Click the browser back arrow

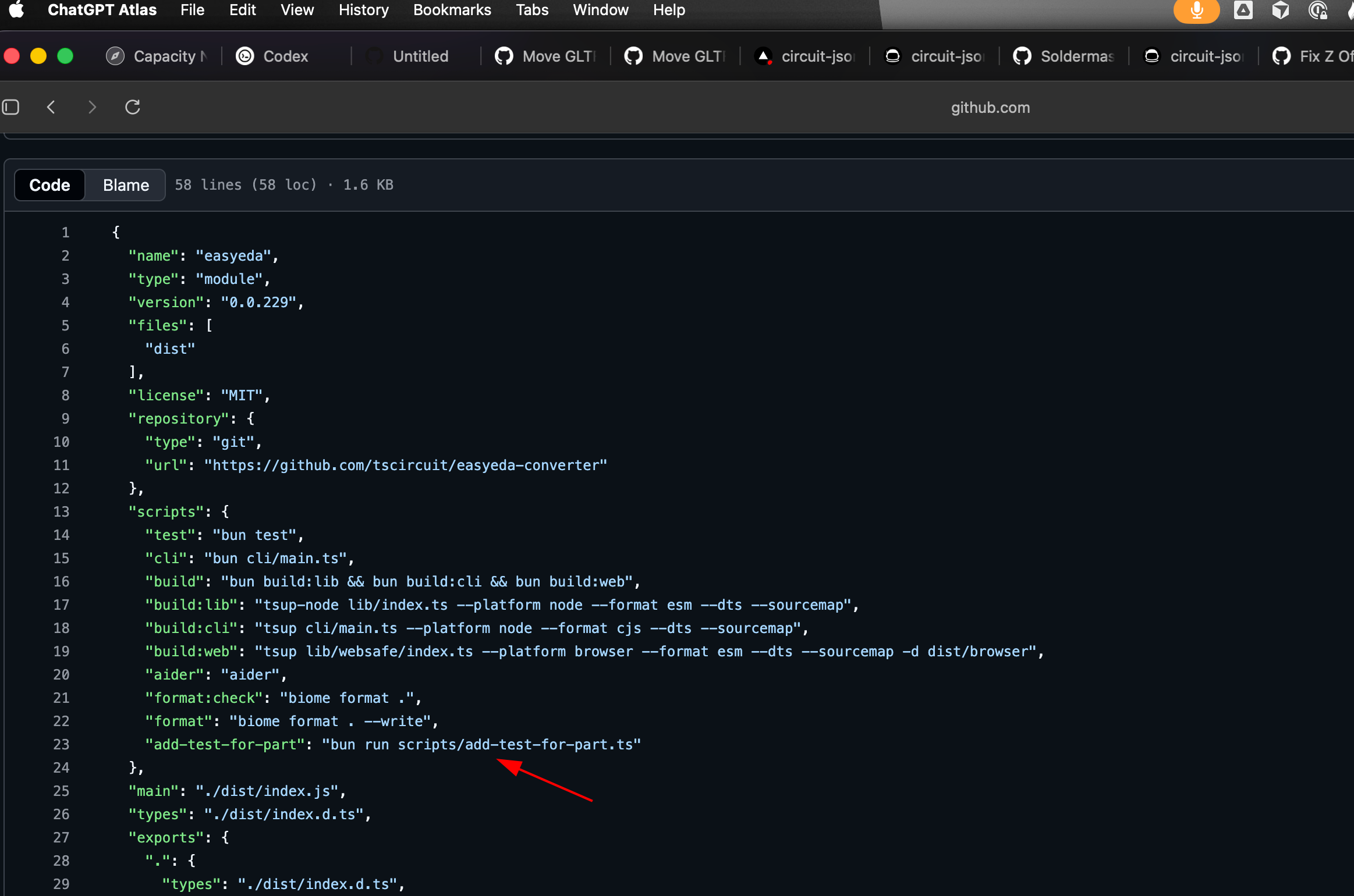tap(51, 107)
